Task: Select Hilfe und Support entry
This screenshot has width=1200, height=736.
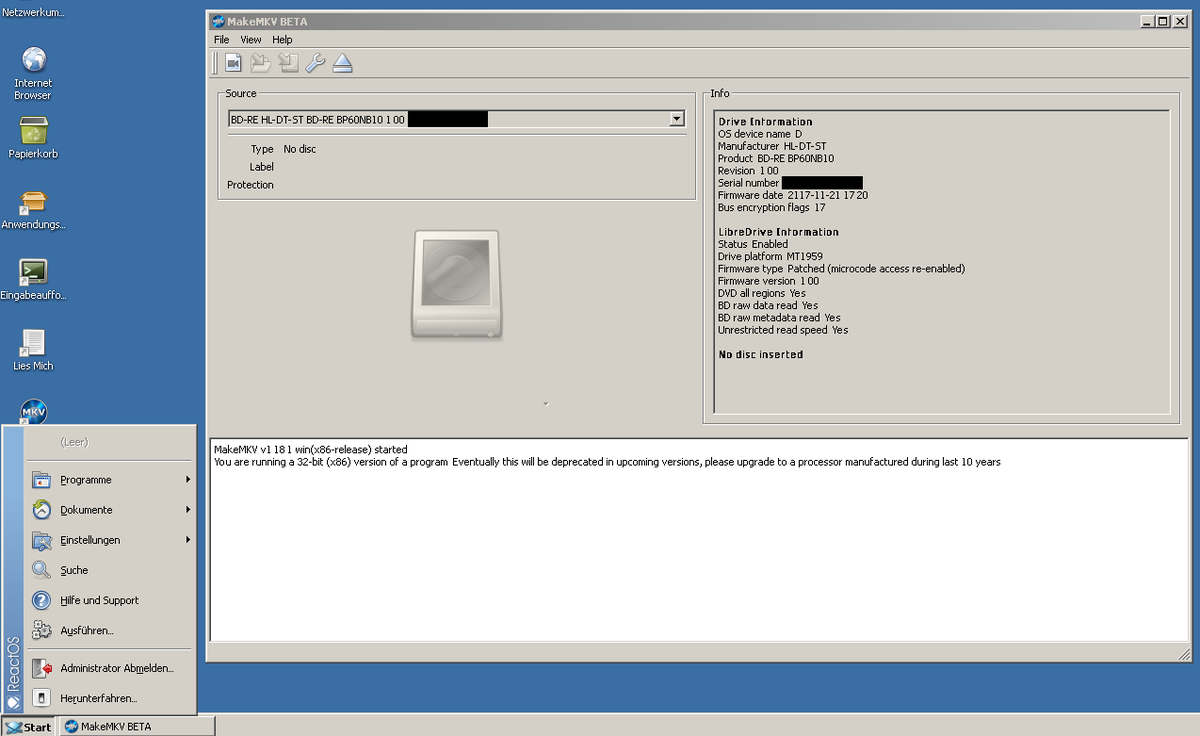Action: tap(110, 600)
